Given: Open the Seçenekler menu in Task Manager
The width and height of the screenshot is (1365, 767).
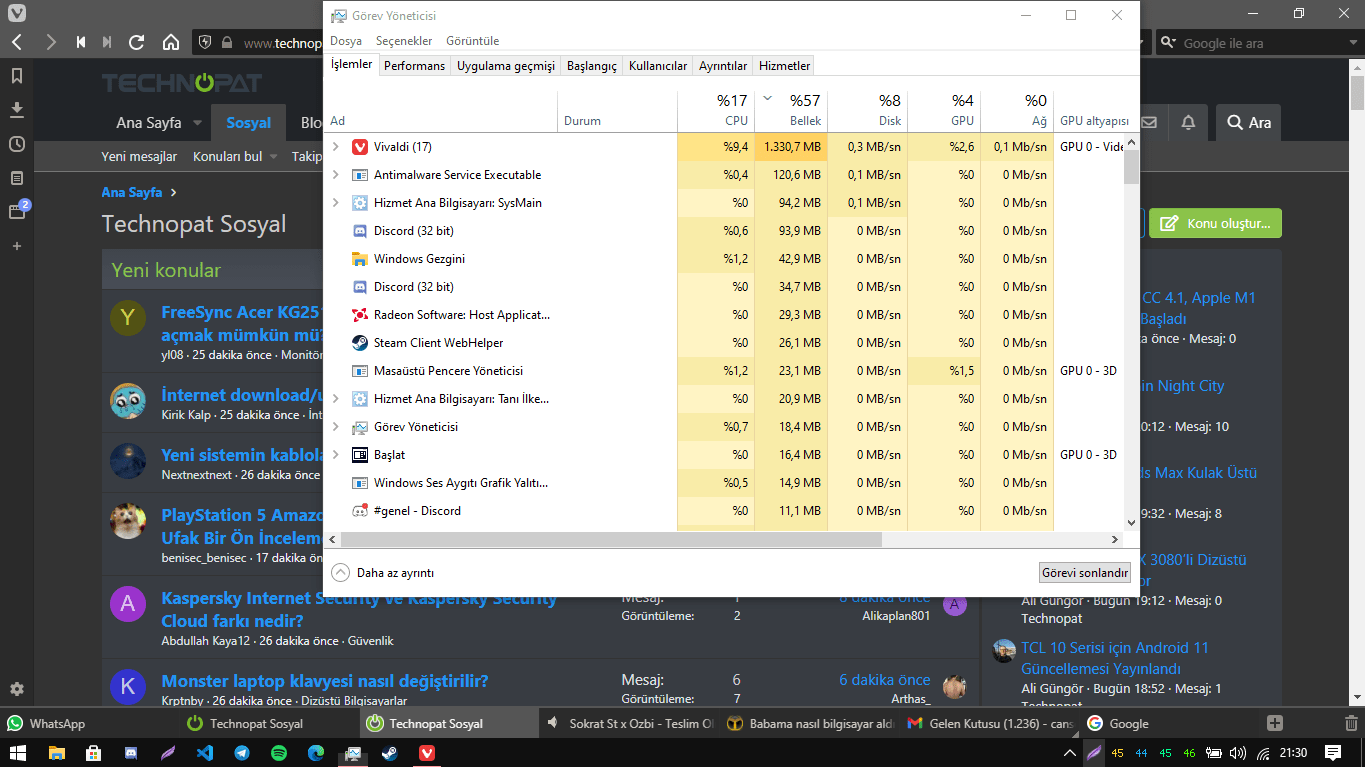Looking at the screenshot, I should coord(404,41).
